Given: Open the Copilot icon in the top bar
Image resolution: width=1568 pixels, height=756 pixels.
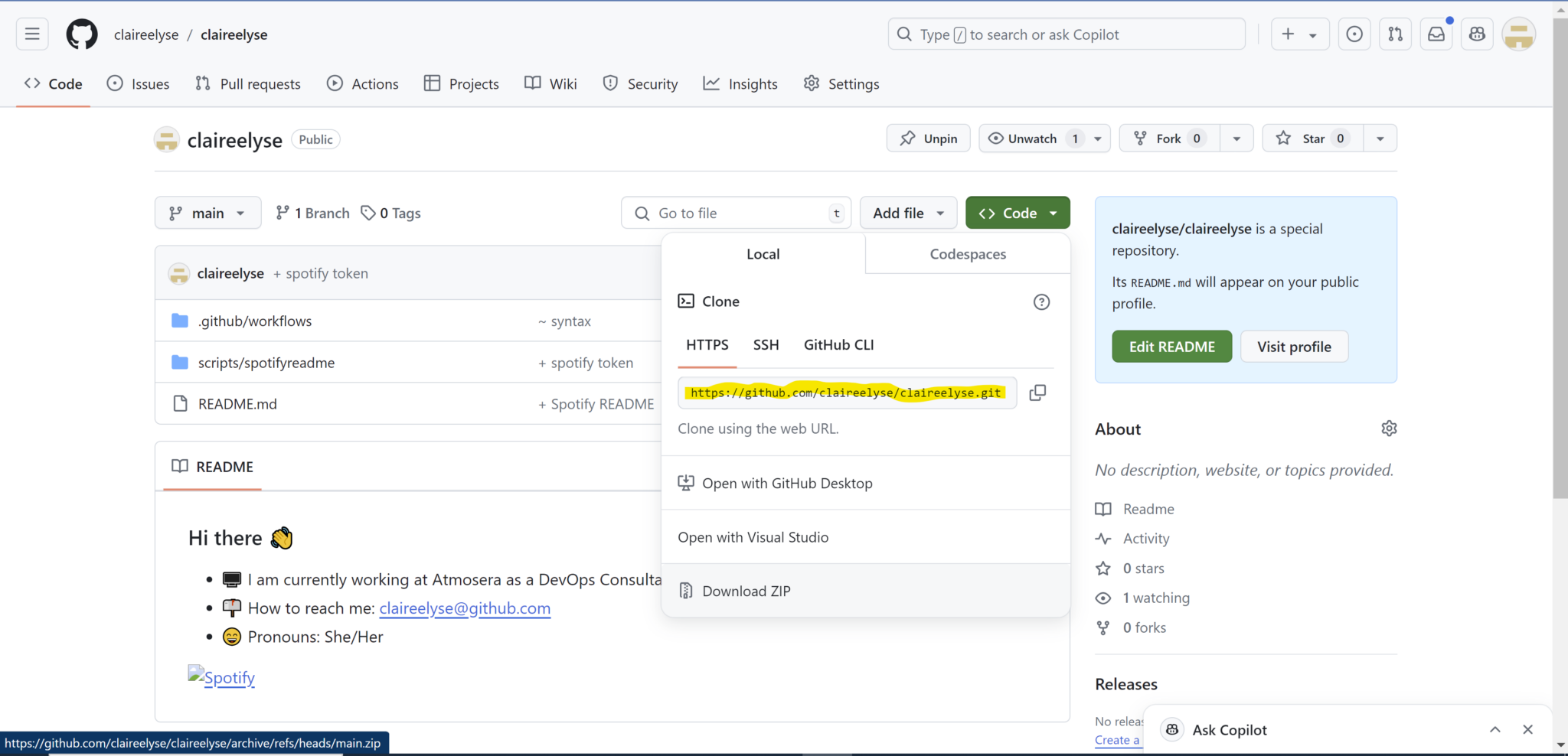Looking at the screenshot, I should tap(1478, 34).
